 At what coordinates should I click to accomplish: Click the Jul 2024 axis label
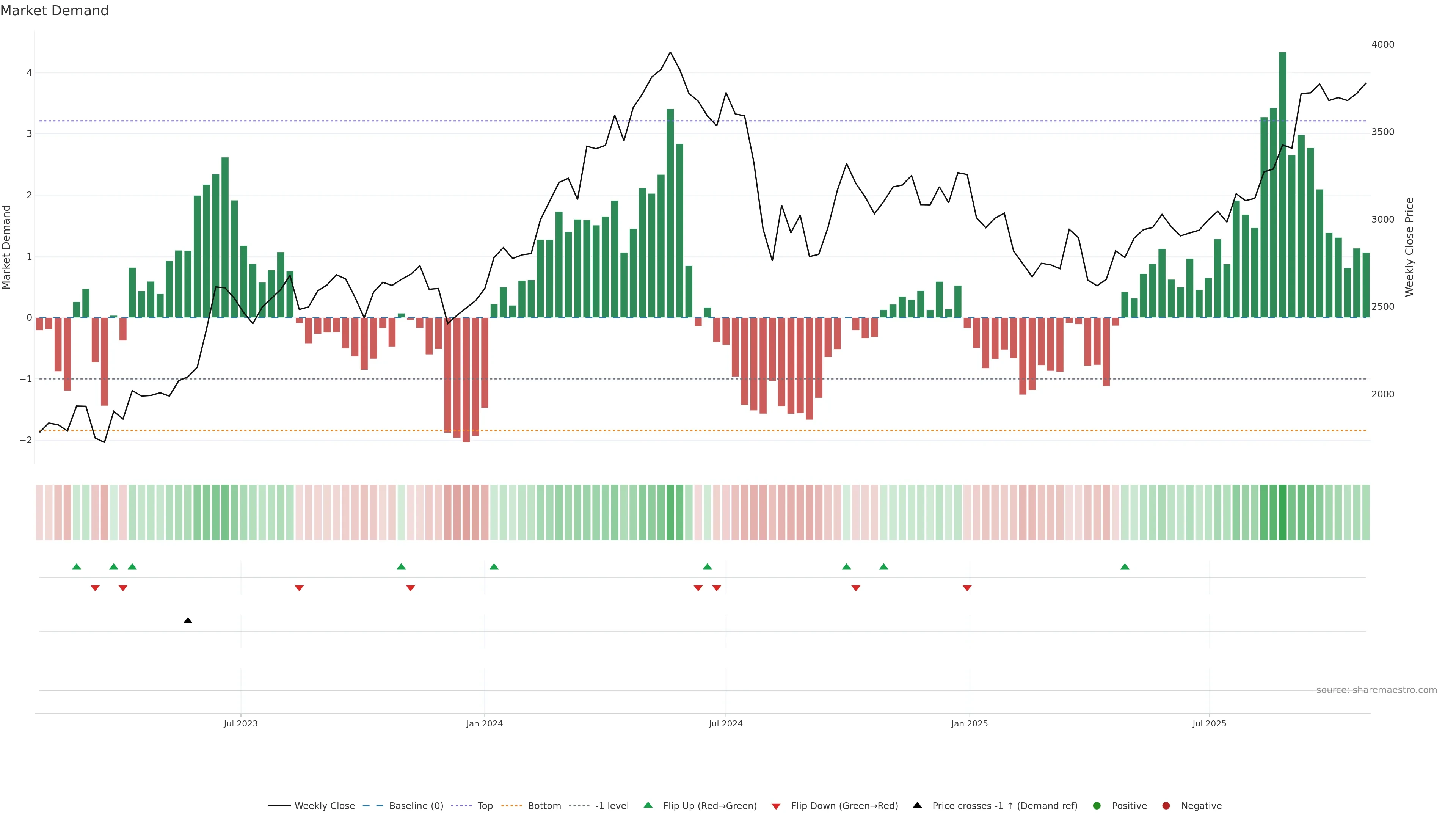(726, 723)
